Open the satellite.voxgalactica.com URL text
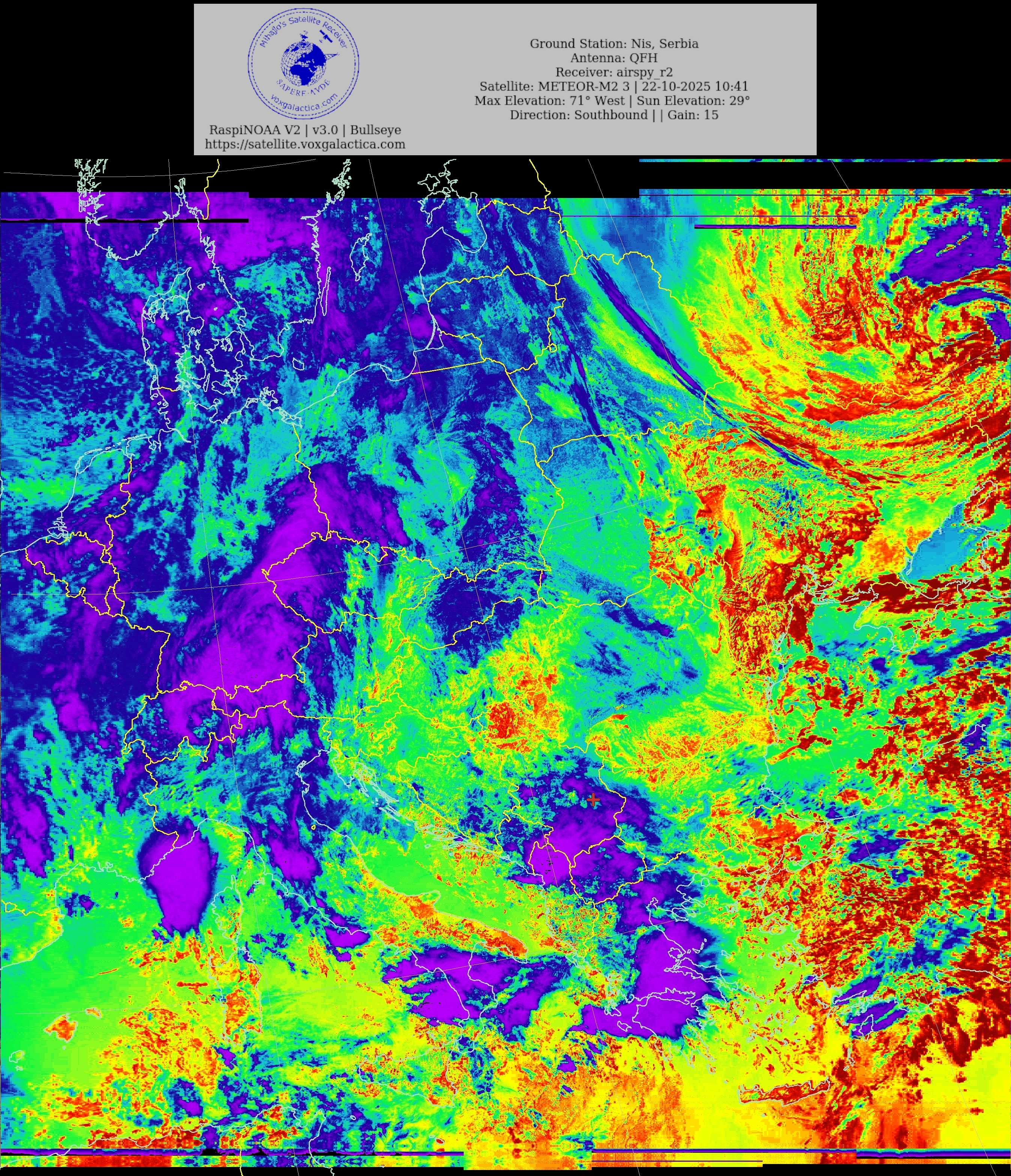1011x1176 pixels. pos(305,144)
